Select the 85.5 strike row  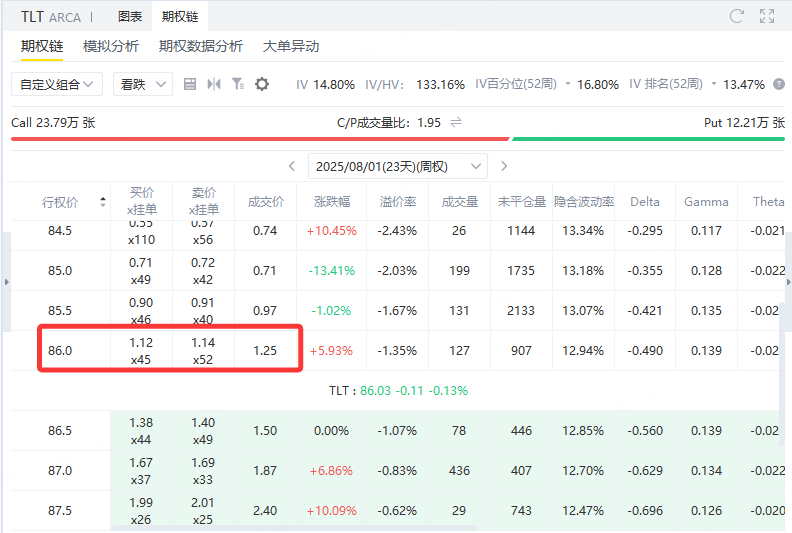click(x=397, y=311)
